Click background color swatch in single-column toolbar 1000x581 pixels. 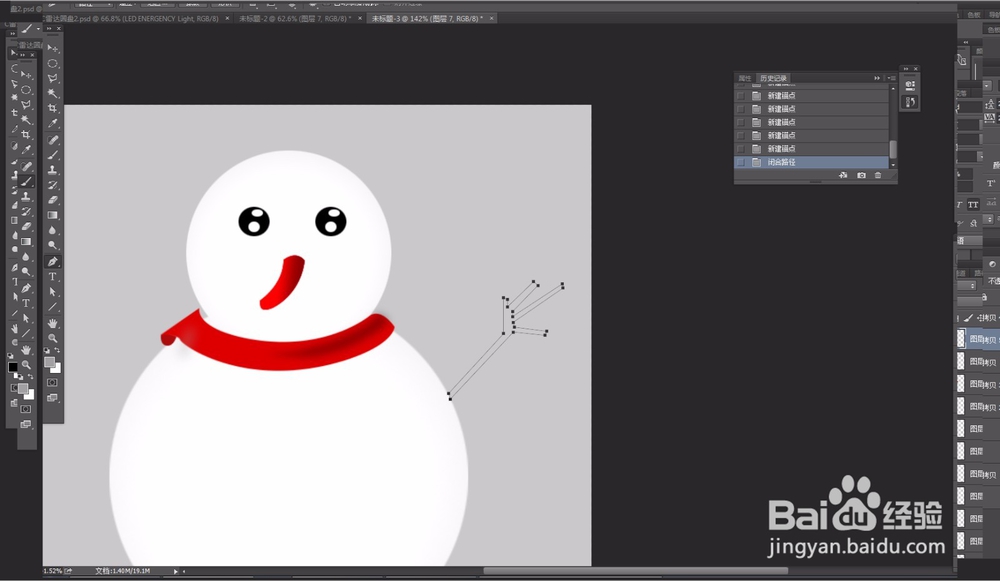[x=56, y=368]
